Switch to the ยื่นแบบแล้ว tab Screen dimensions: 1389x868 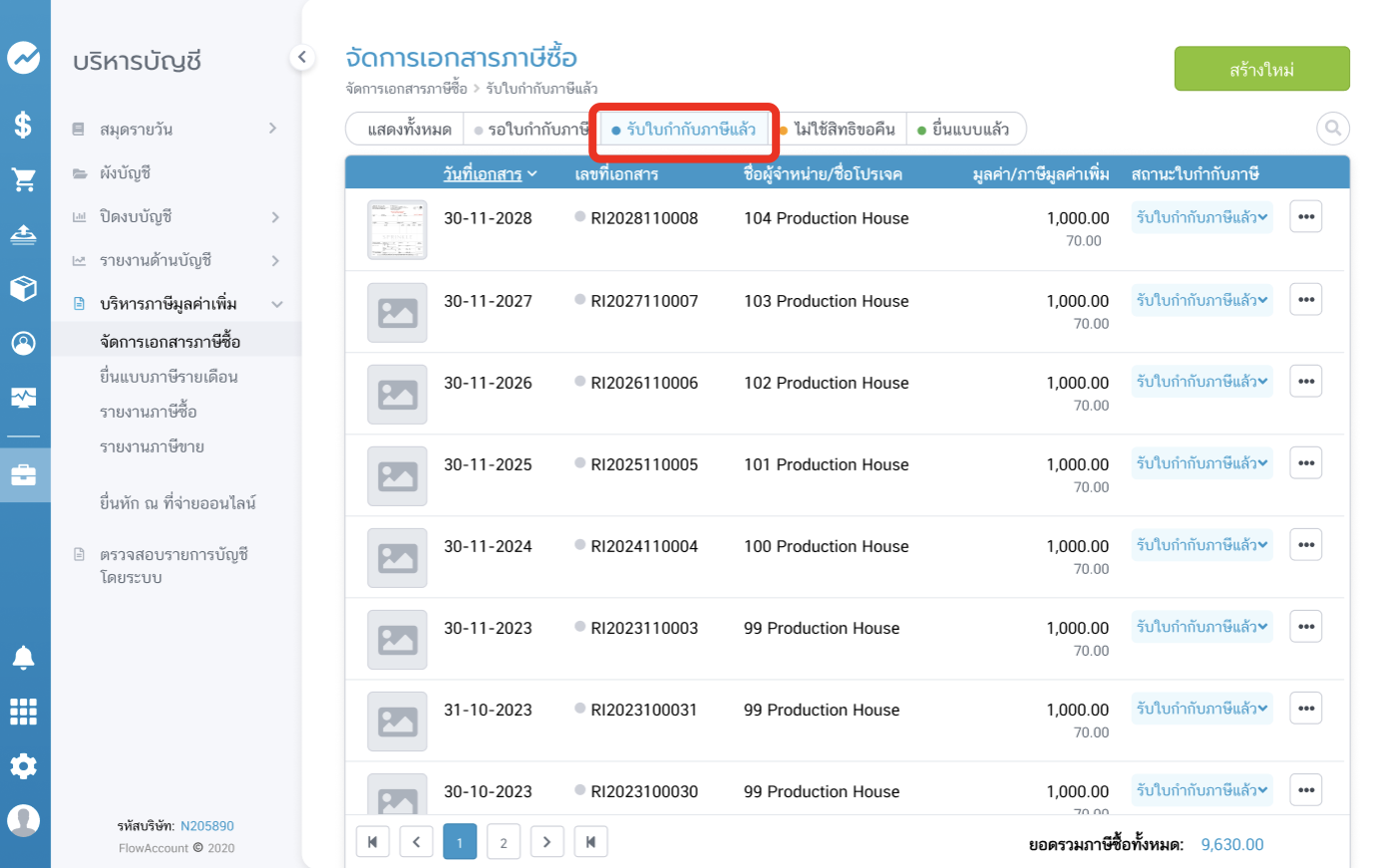(x=963, y=130)
